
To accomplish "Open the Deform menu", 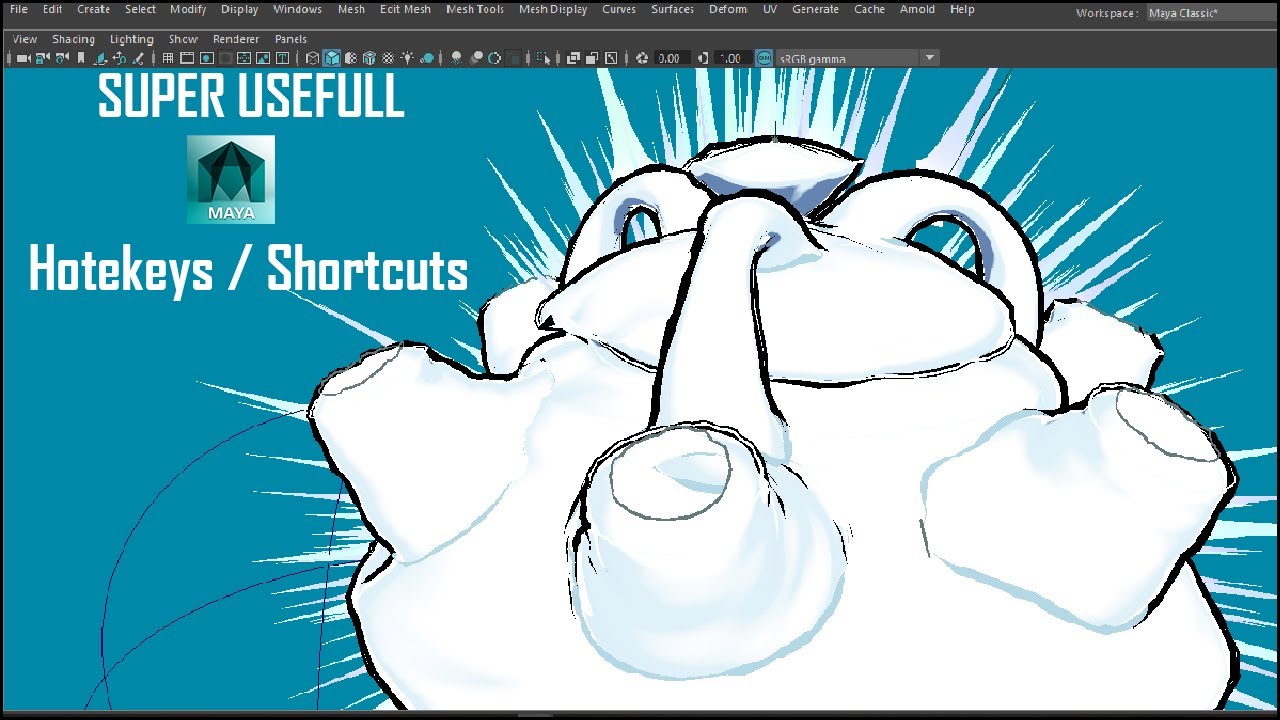I will [x=728, y=9].
